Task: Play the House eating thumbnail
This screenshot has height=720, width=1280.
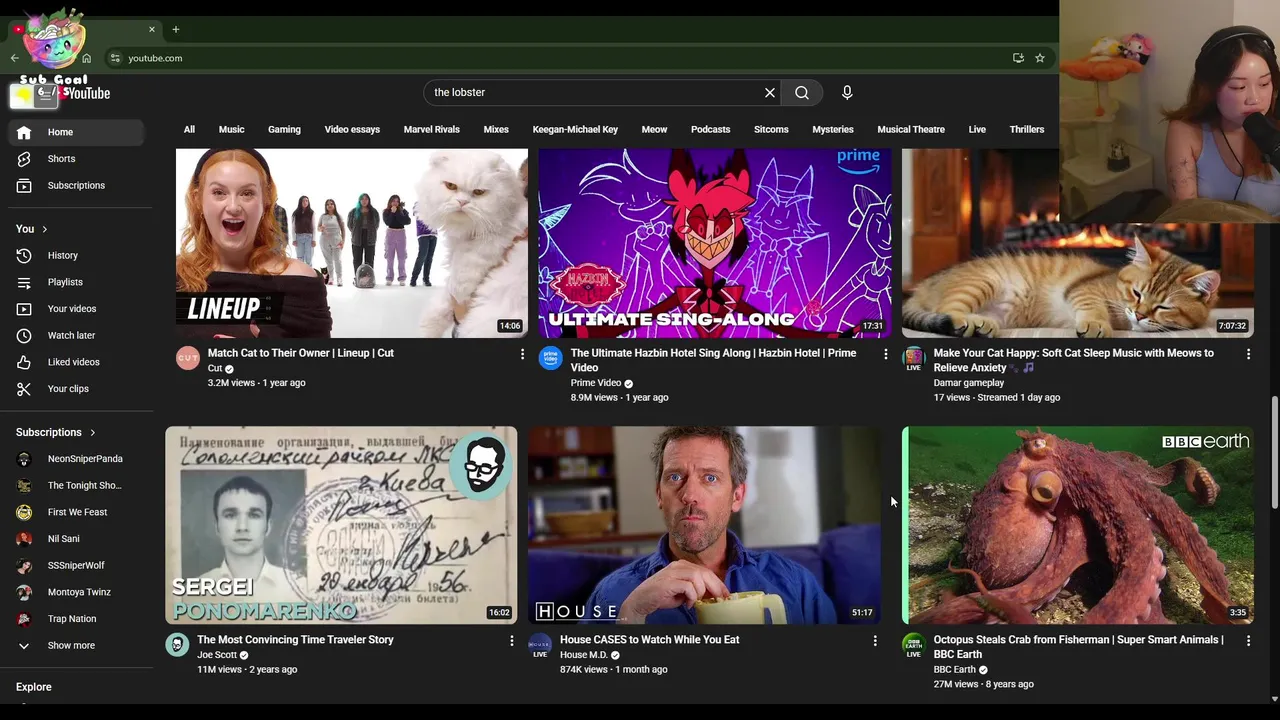Action: point(704,525)
